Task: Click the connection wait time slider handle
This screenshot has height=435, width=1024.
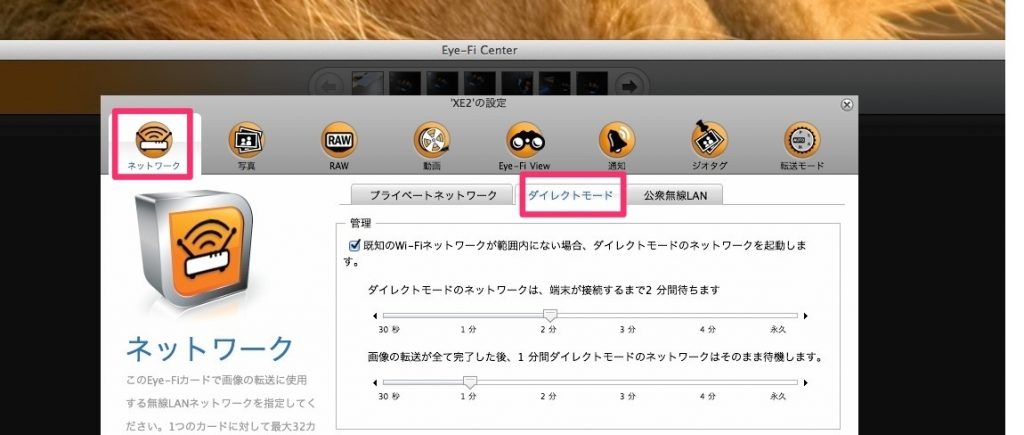Action: pos(550,316)
